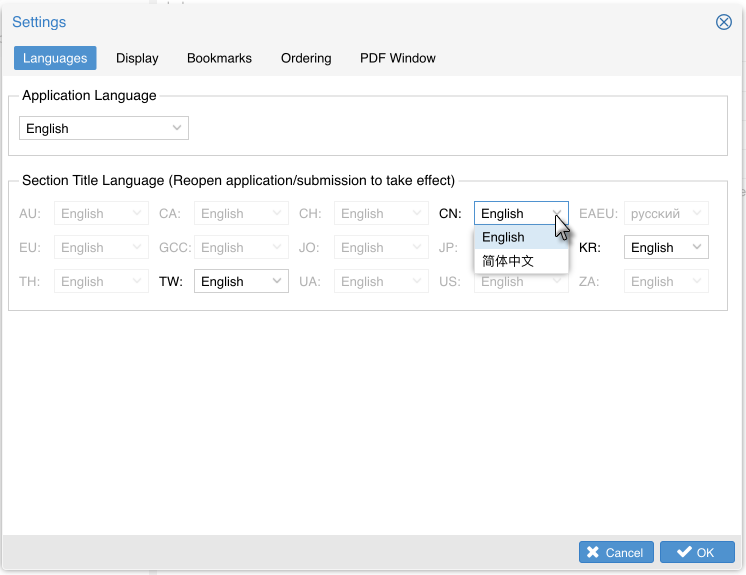This screenshot has height=575, width=746.
Task: Open the PDF Window tab
Action: click(x=398, y=58)
